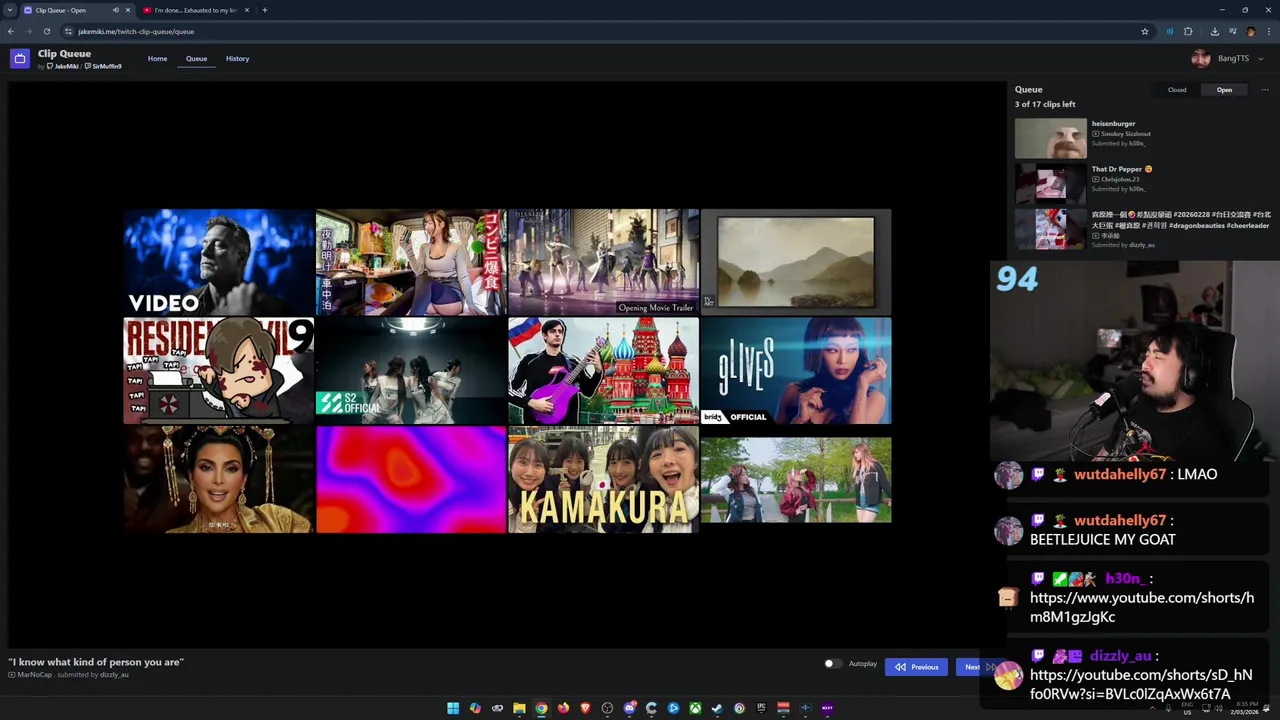Click "3 of 17 clips left" text
1280x720 pixels.
click(x=1045, y=104)
